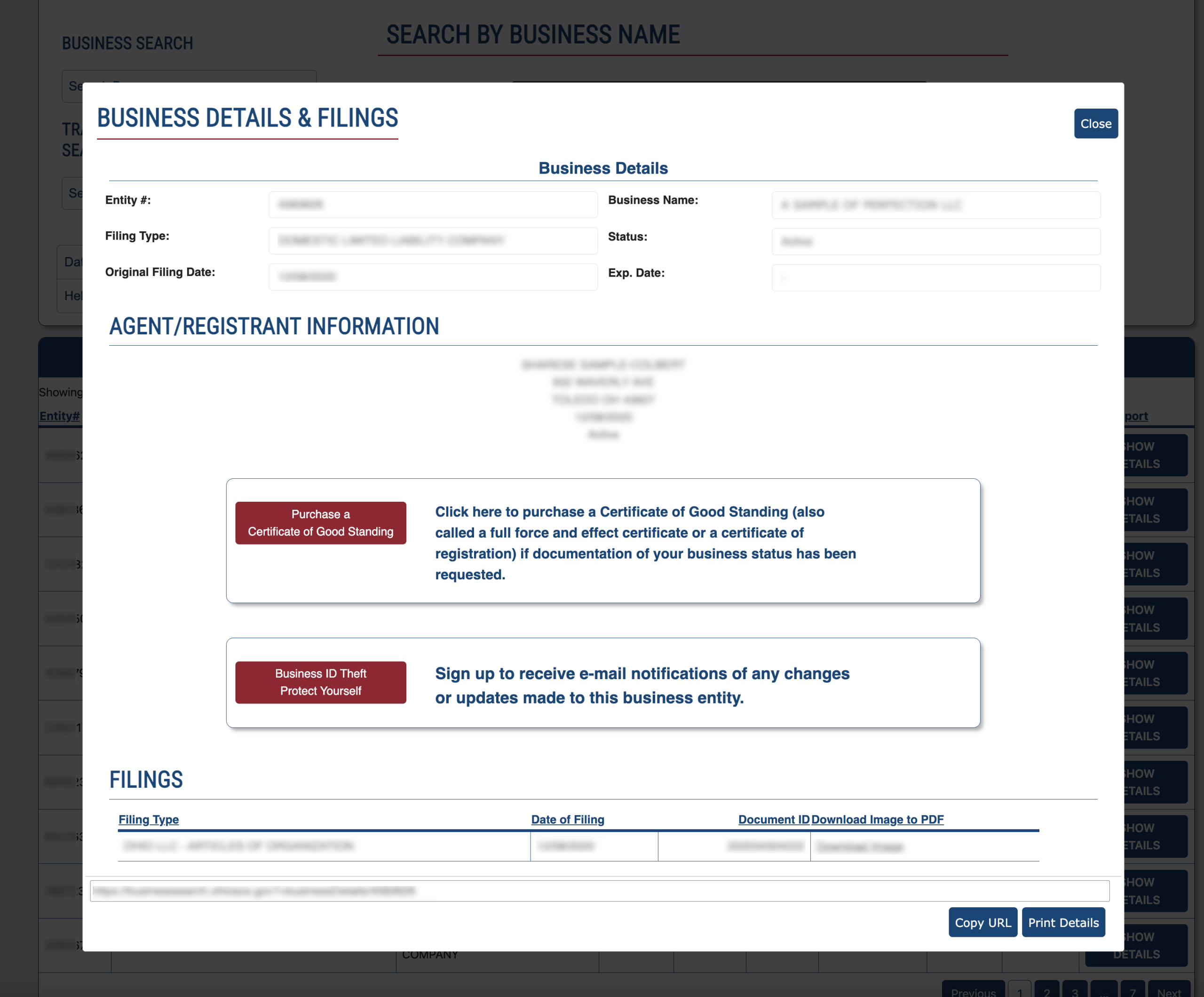The image size is (1204, 997).
Task: Click the Entity# column header in results
Action: 59,416
